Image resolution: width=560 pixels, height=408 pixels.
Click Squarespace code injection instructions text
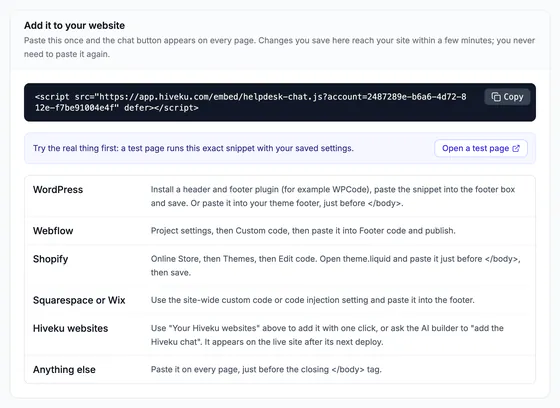coord(312,300)
